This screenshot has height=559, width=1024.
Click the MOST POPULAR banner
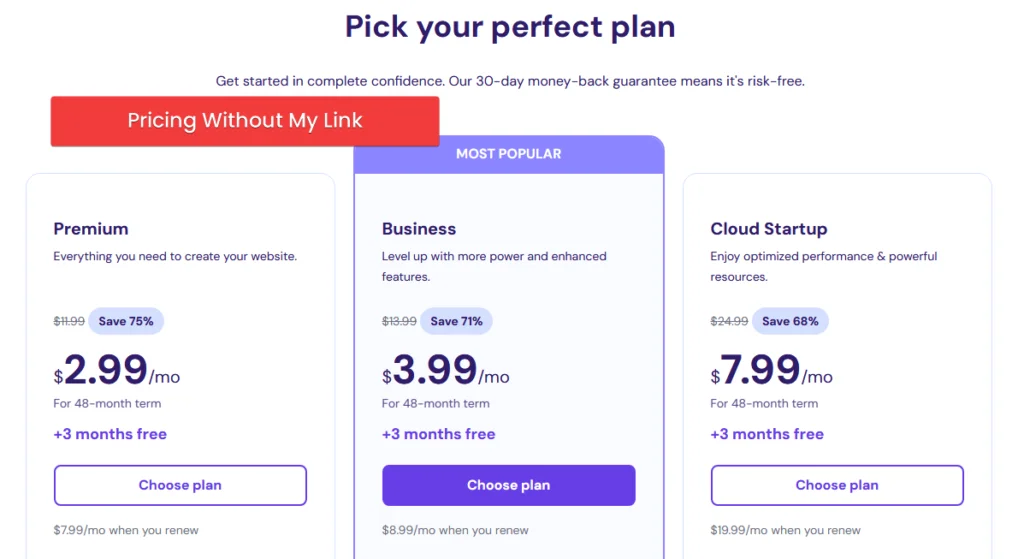point(508,154)
